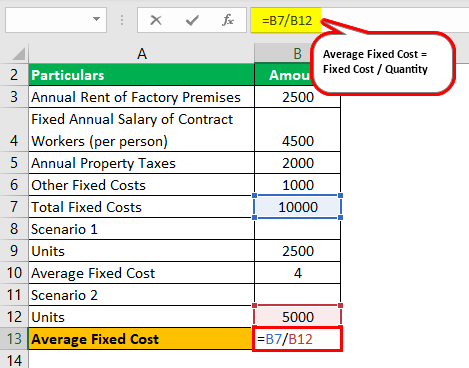Select row 6 header
Viewport: 469px width, 368px height.
pyautogui.click(x=14, y=185)
